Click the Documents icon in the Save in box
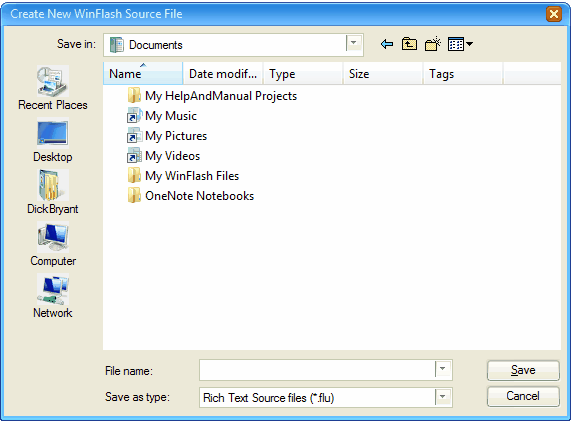 117,45
